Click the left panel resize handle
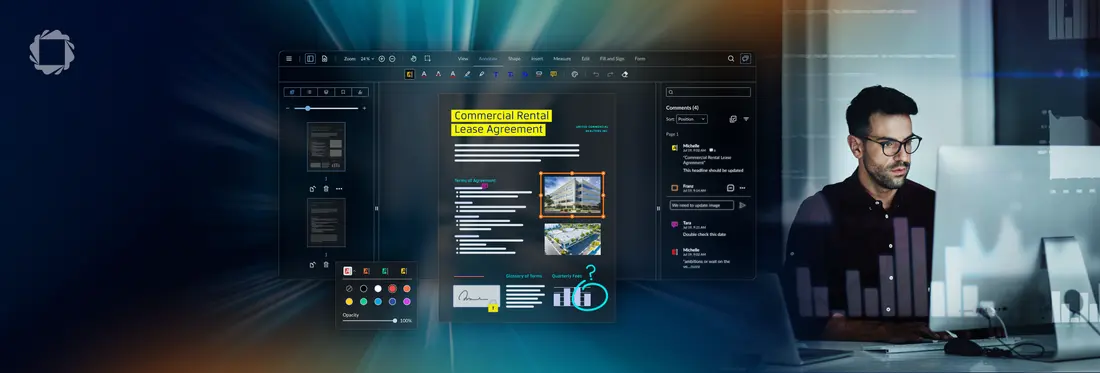This screenshot has width=1100, height=373. tap(377, 208)
